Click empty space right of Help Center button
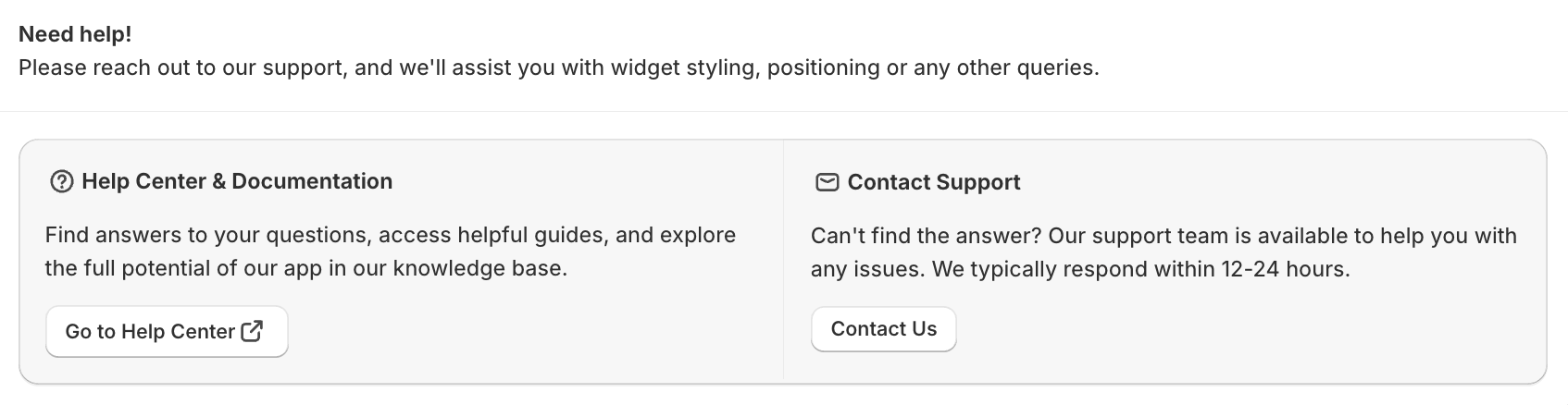 point(509,331)
